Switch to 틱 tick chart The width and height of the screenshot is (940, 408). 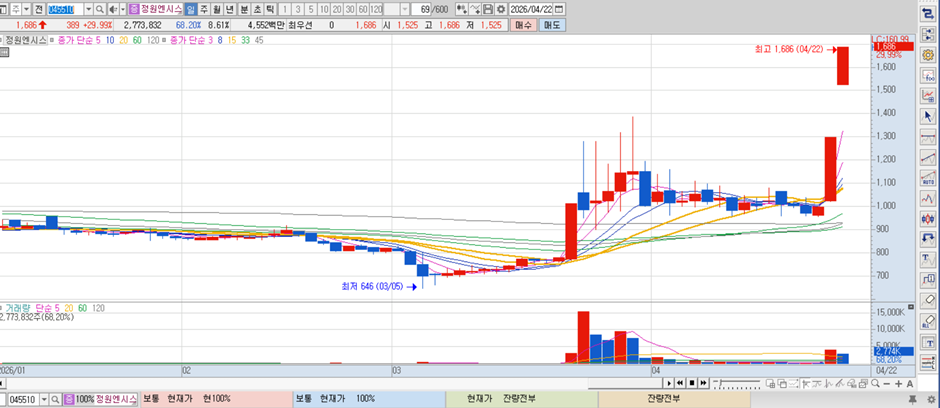[x=271, y=10]
